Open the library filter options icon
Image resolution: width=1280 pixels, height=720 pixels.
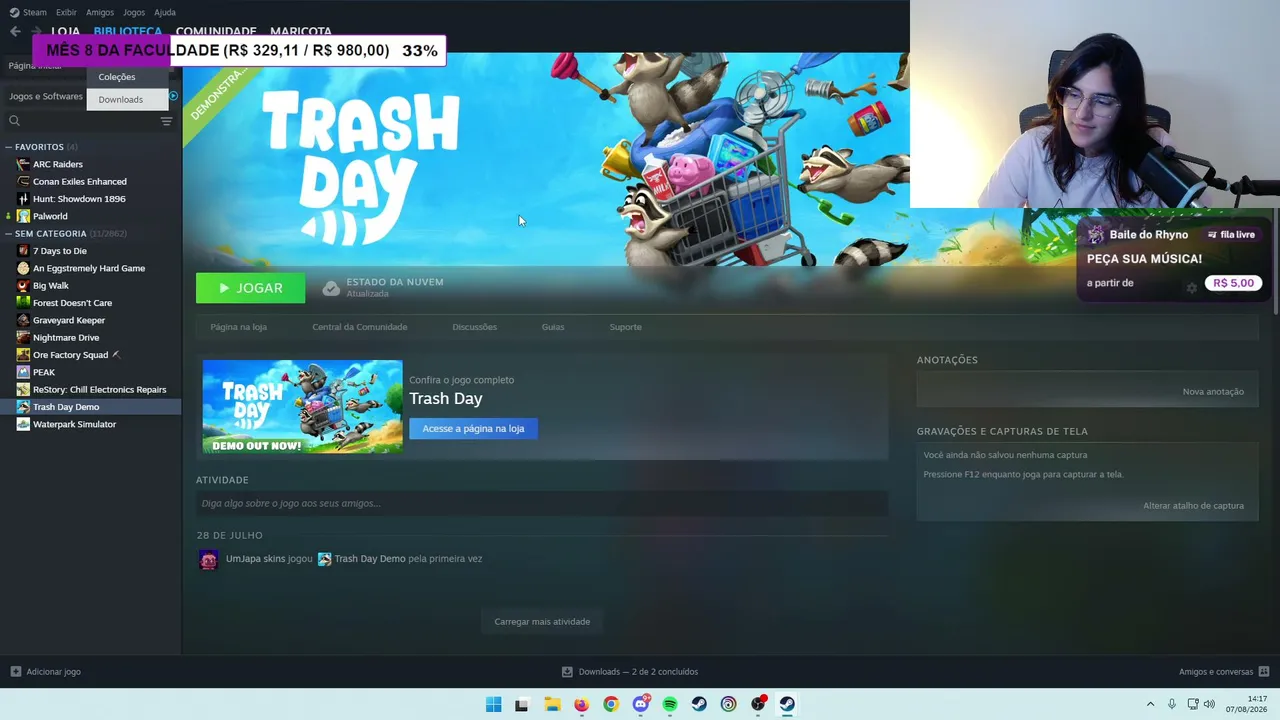pos(166,121)
